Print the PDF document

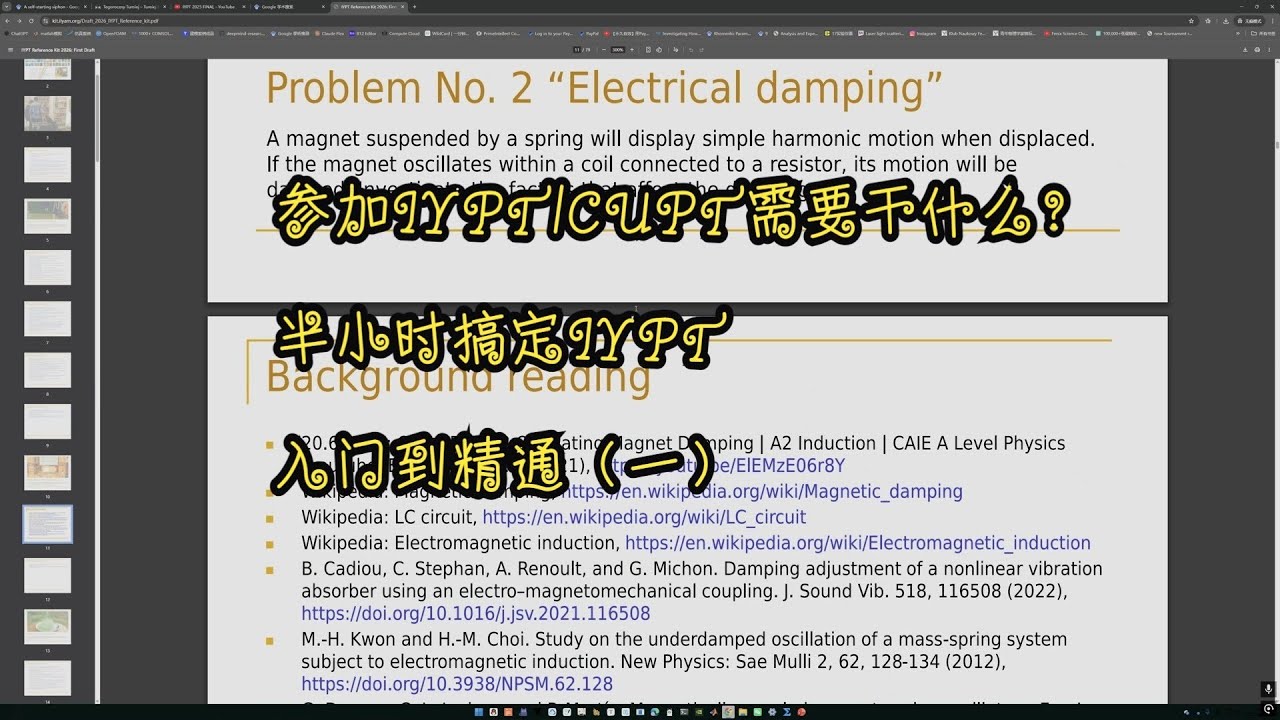1255,48
